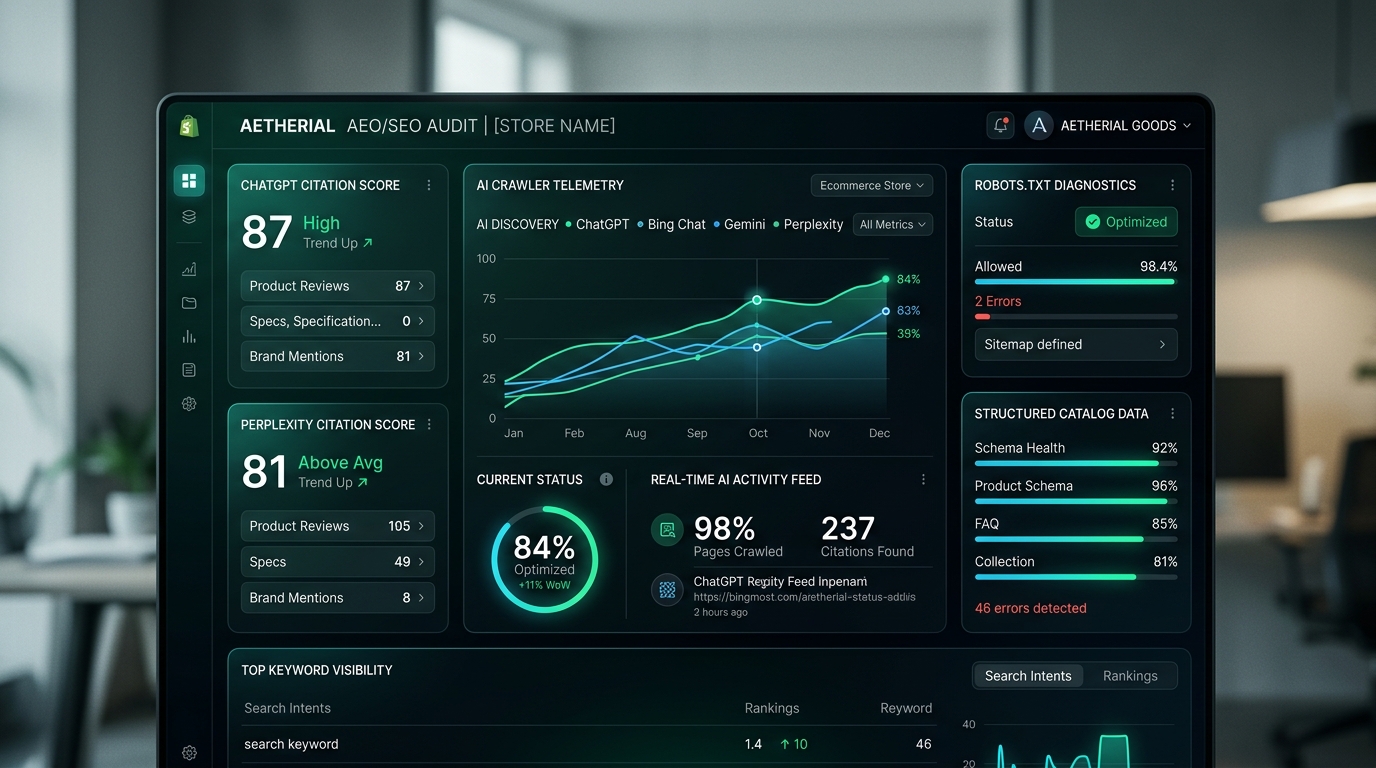Screen dimensions: 1376x768
Task: Click the 83% endpoint on the chart
Action: [886, 311]
